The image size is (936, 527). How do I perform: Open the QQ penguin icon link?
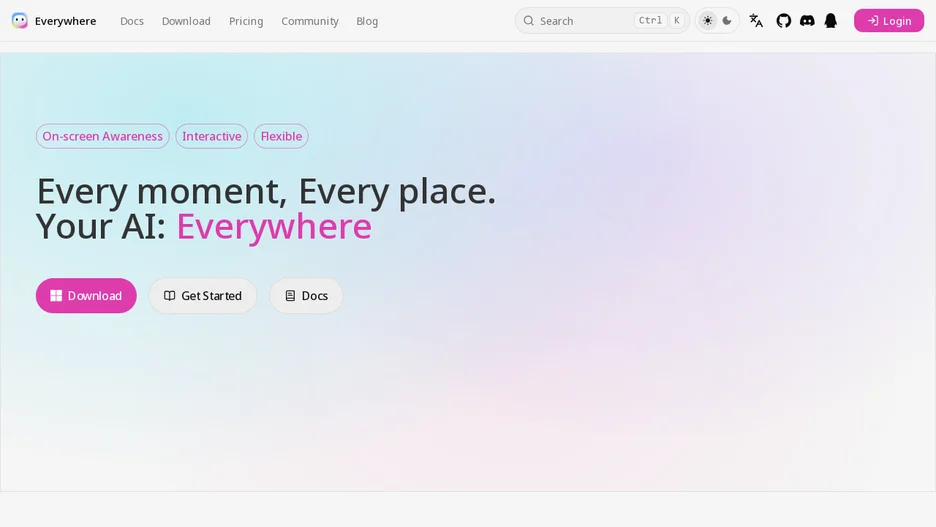tap(830, 21)
